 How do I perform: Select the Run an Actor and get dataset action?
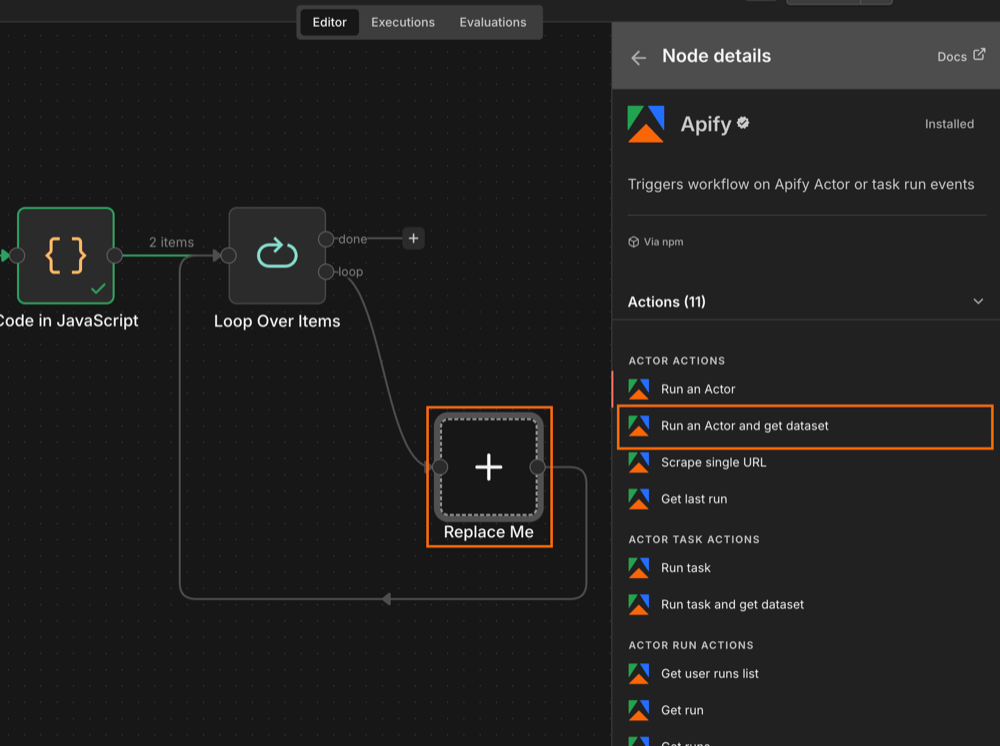[746, 426]
